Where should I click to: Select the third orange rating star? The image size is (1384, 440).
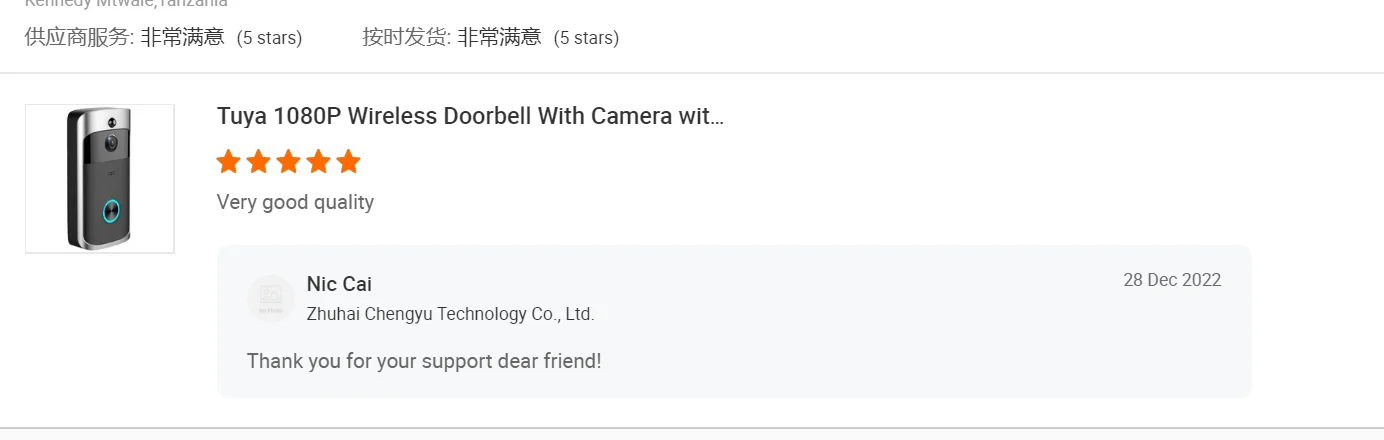coord(288,162)
